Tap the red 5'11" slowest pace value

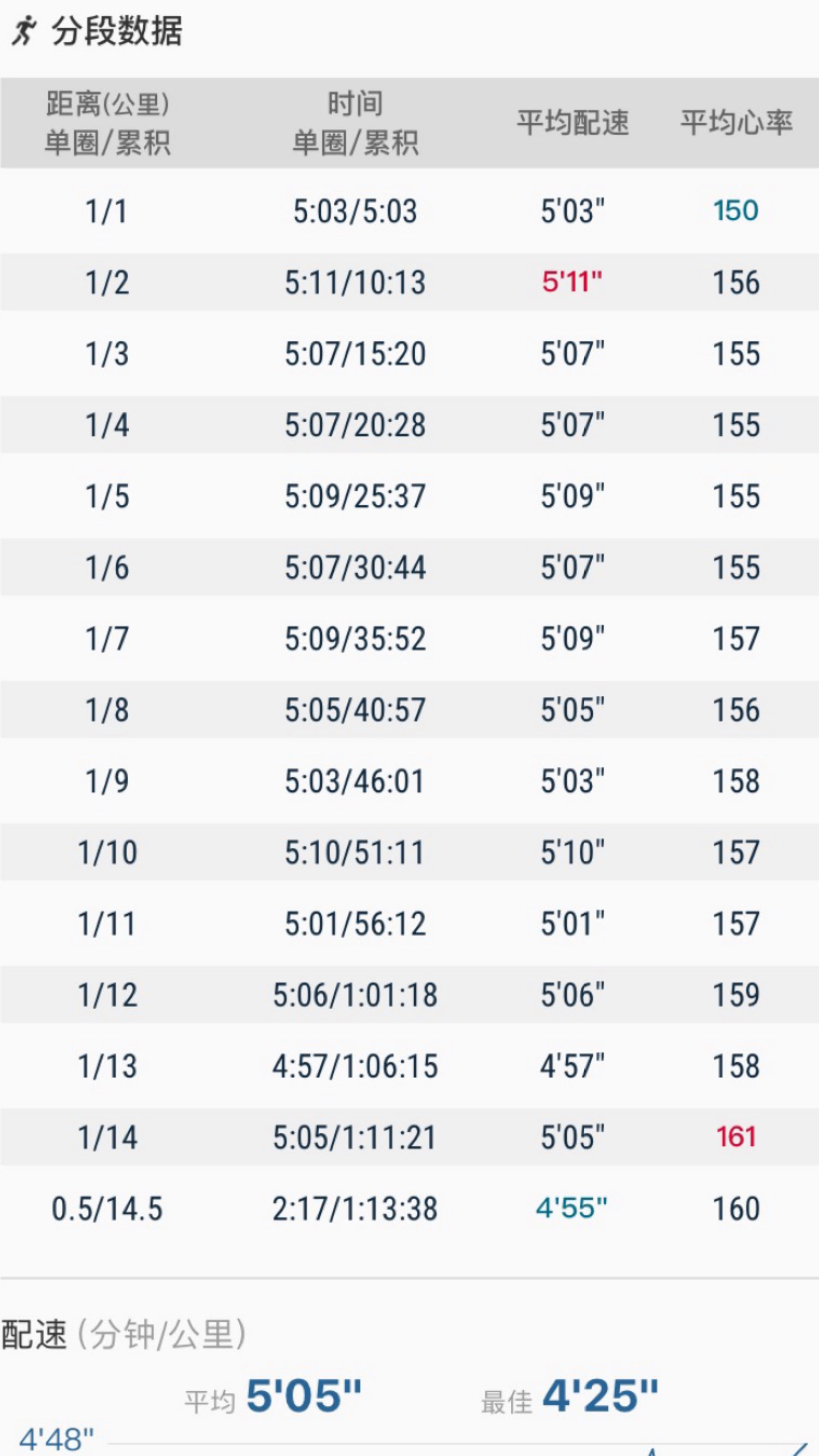572,281
